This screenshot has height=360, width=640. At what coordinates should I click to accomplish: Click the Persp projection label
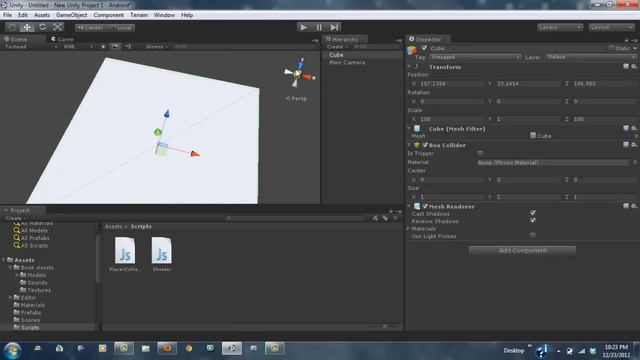296,98
